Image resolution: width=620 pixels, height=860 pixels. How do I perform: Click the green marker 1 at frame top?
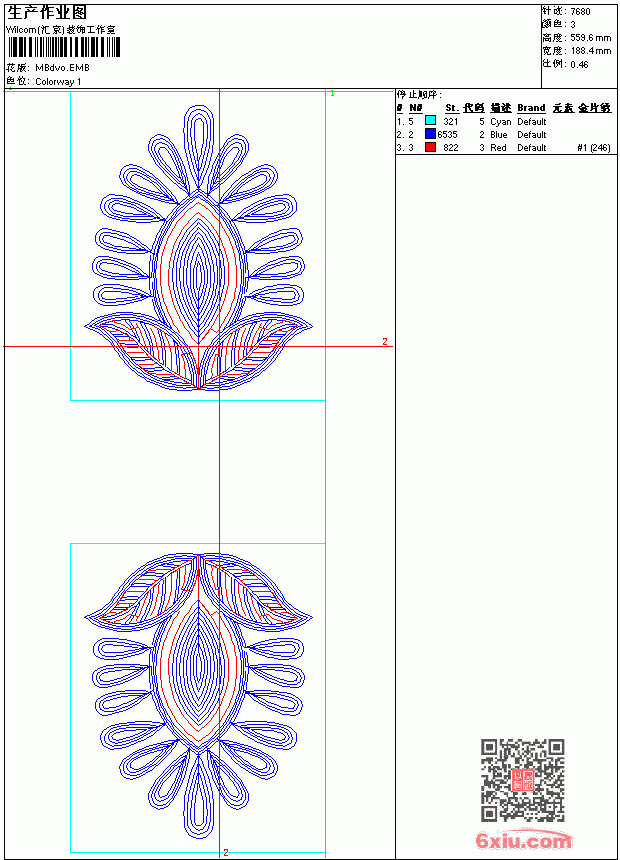[x=332, y=94]
